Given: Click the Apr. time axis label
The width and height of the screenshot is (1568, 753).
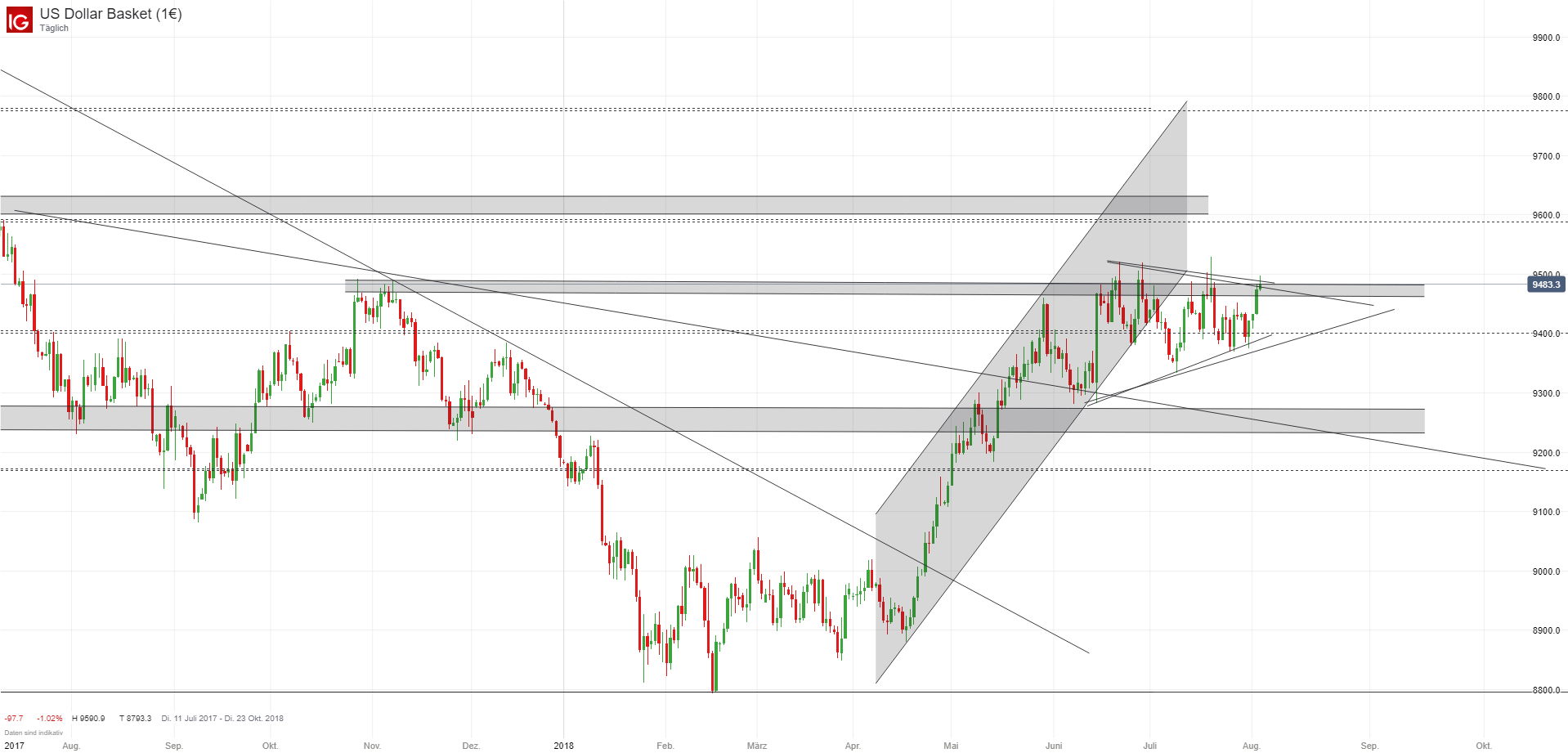Looking at the screenshot, I should (x=853, y=746).
